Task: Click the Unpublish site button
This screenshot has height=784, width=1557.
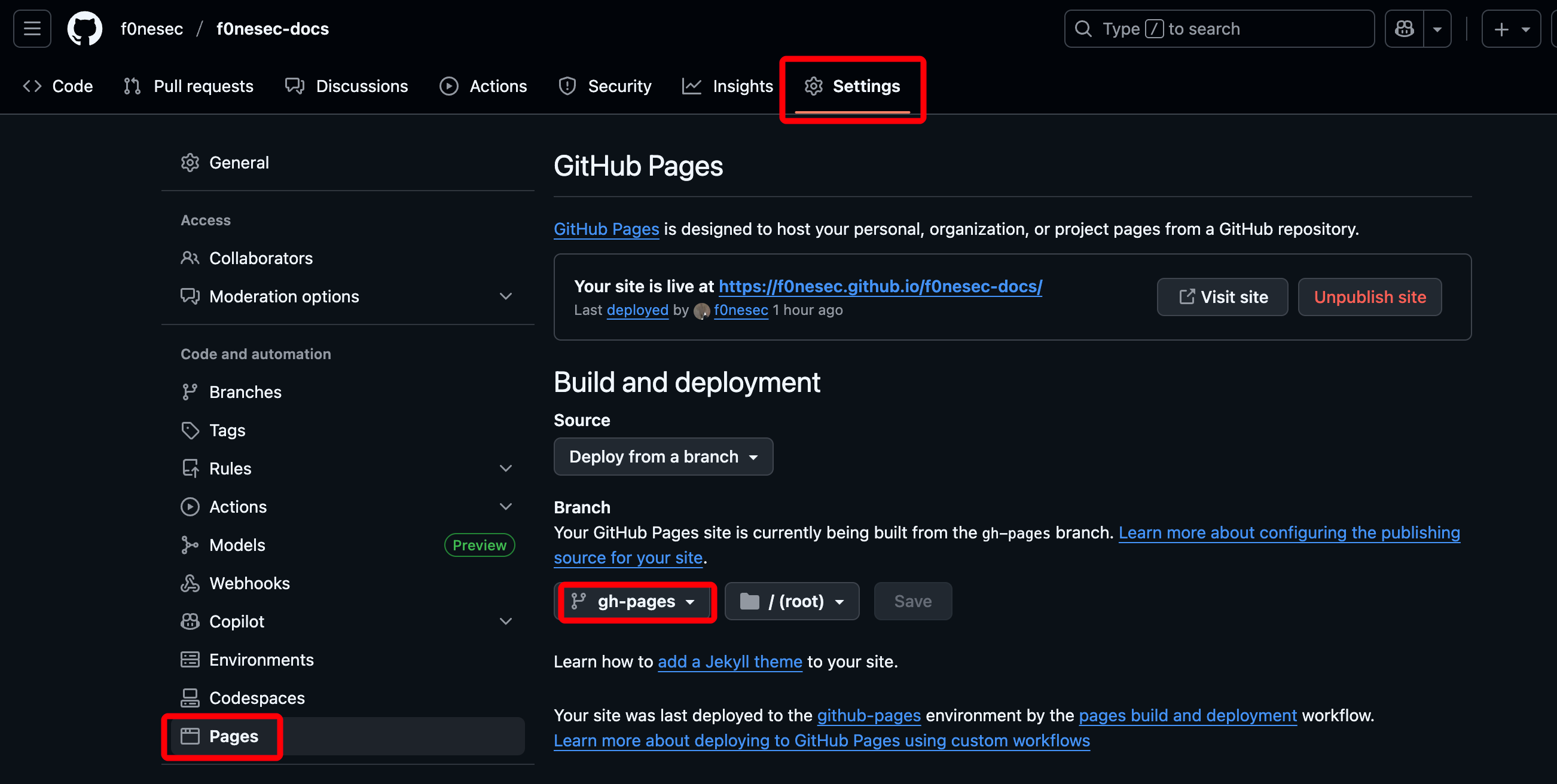Action: click(1370, 297)
